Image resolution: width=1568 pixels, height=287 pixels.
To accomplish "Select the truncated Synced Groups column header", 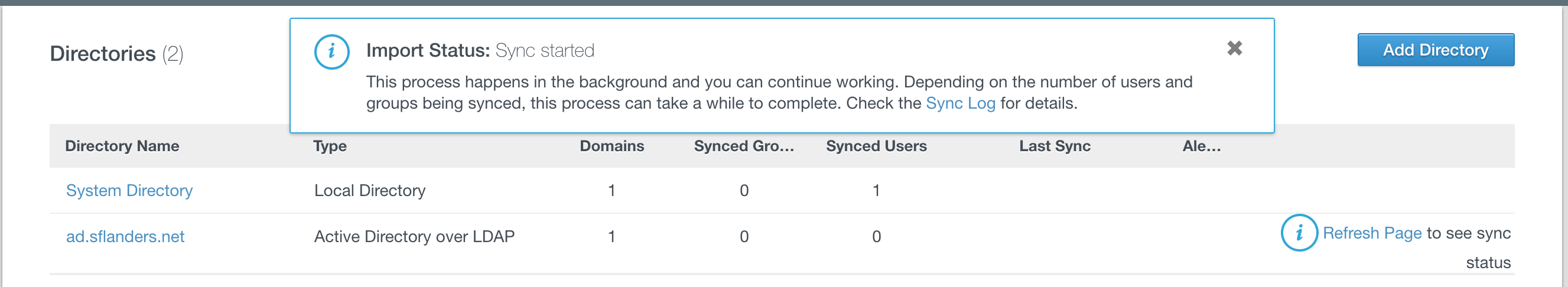I will click(x=743, y=146).
